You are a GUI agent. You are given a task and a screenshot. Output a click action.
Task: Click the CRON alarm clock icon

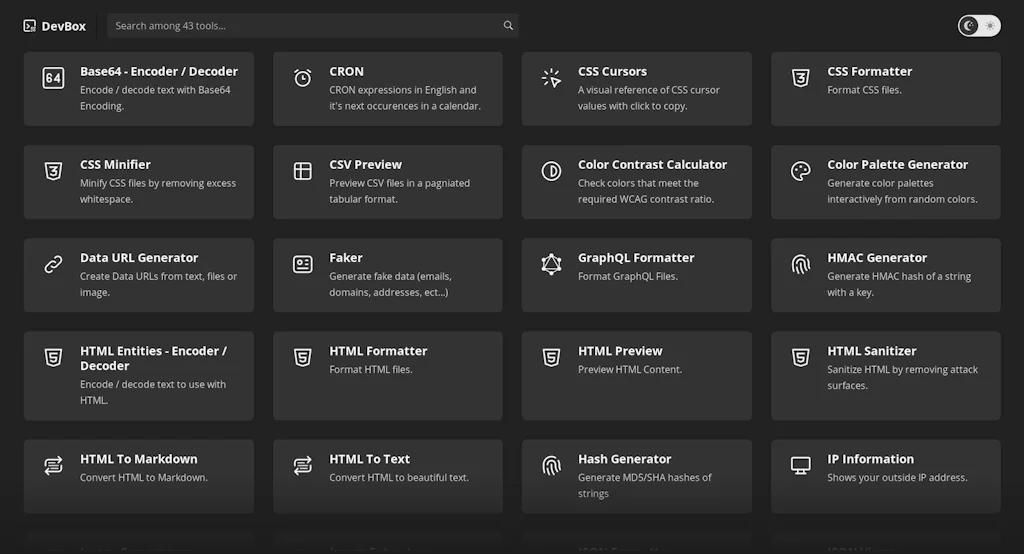[x=302, y=78]
